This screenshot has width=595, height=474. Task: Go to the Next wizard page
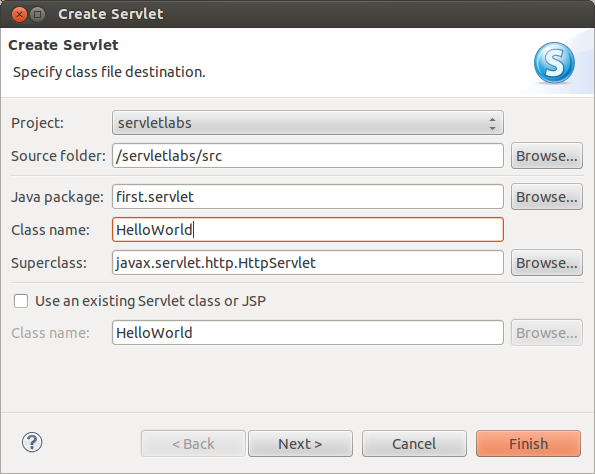point(300,444)
